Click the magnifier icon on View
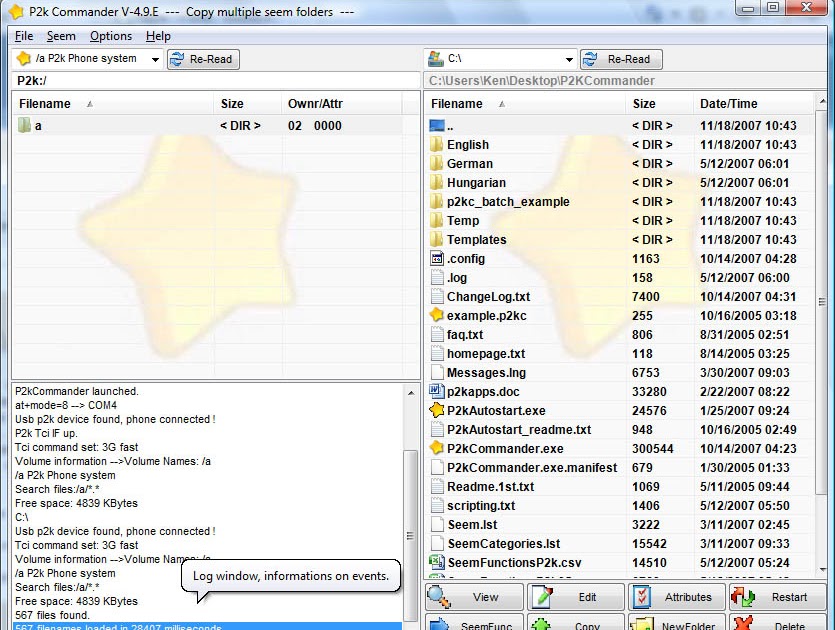835x630 pixels. (439, 596)
